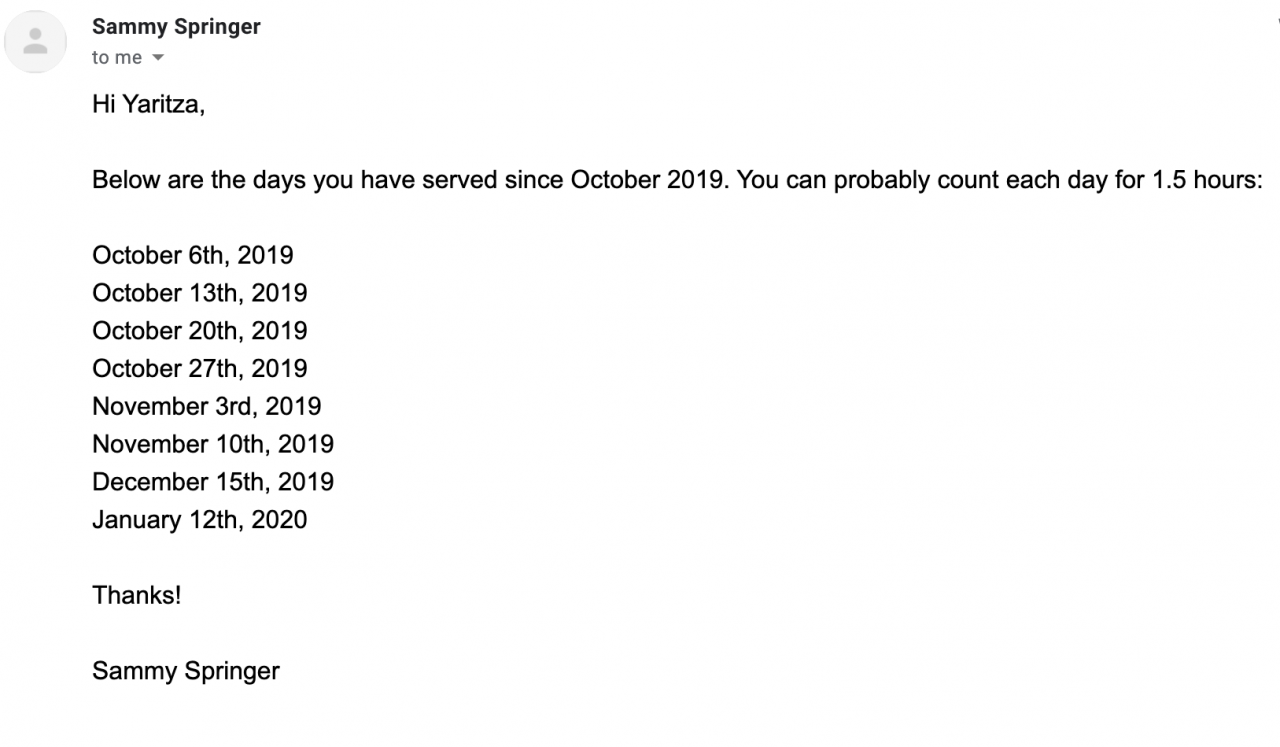Select the December 15th, 2019 date line
1280x747 pixels.
[213, 482]
